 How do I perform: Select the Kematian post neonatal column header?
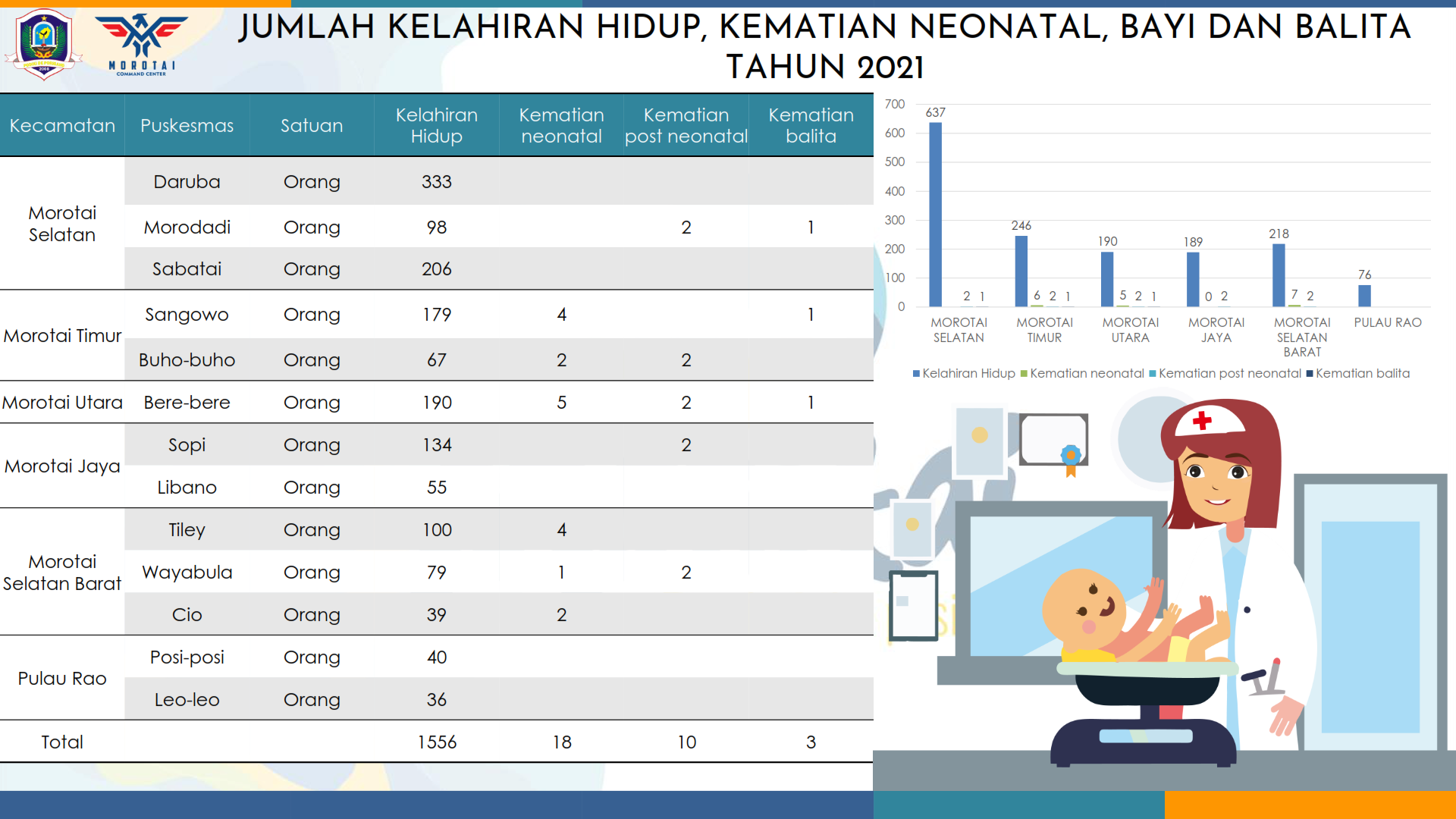pos(686,125)
